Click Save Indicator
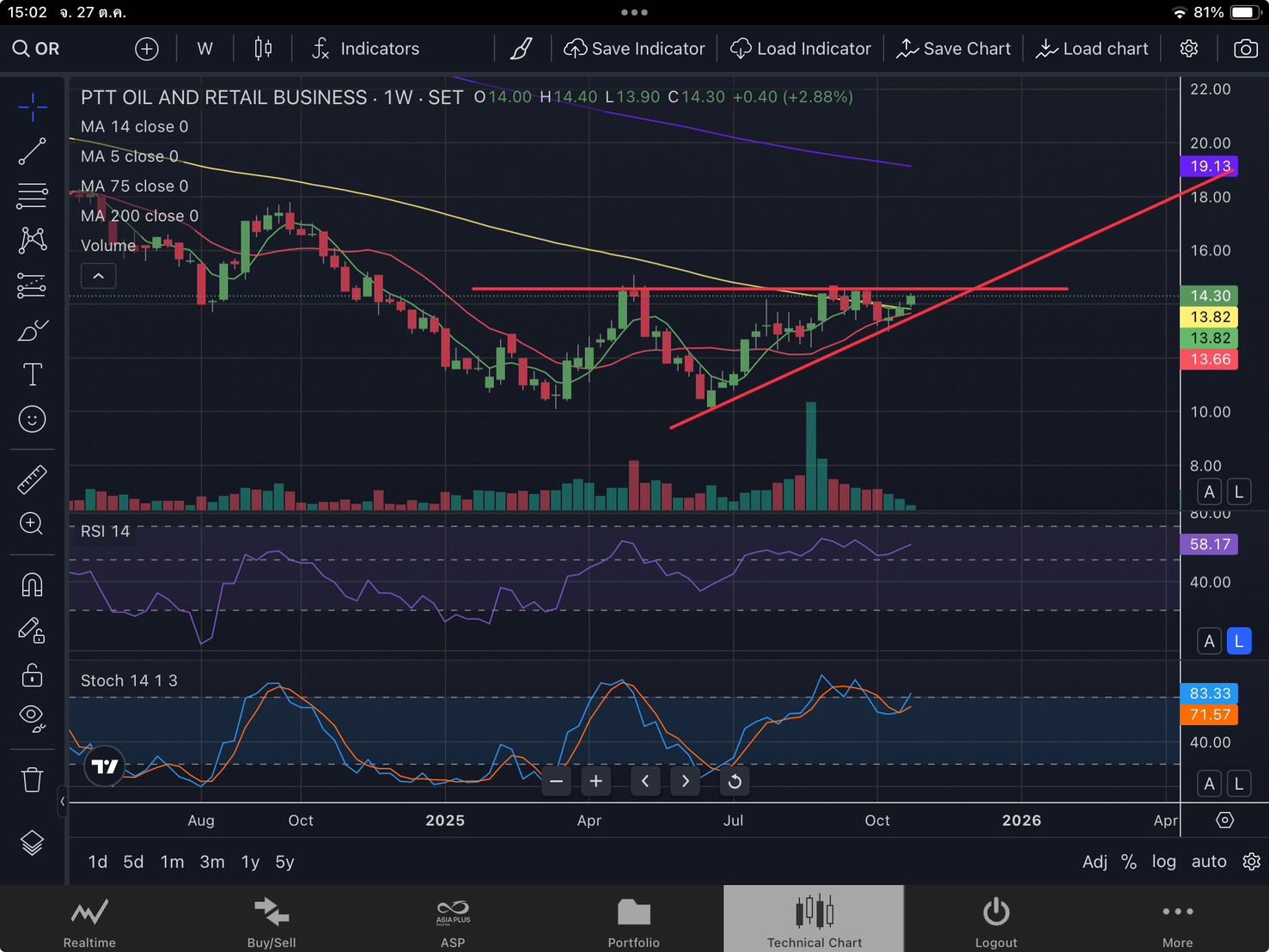 point(634,49)
